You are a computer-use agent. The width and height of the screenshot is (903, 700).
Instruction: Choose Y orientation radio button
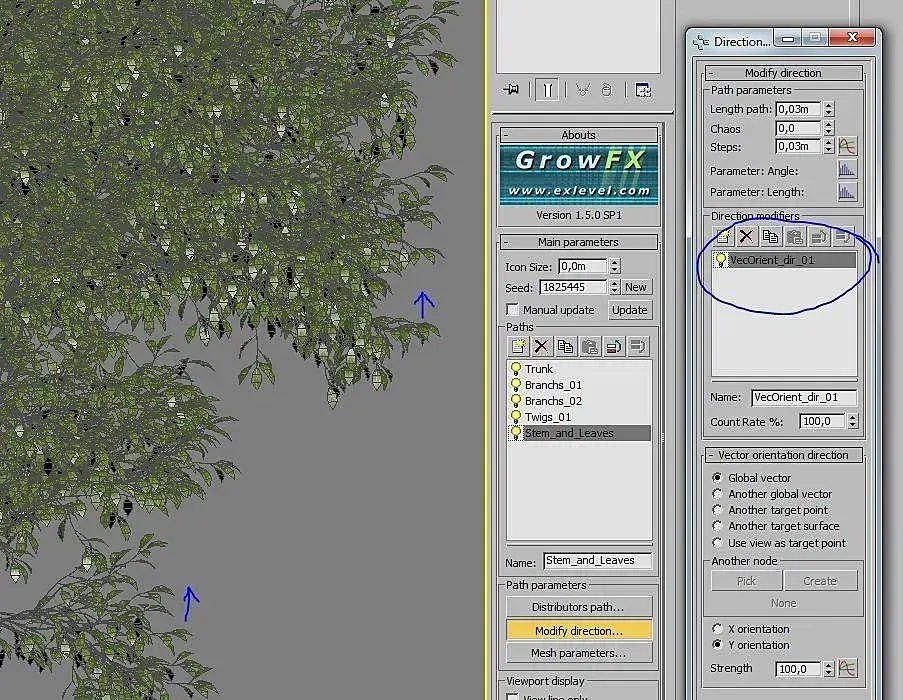point(717,645)
